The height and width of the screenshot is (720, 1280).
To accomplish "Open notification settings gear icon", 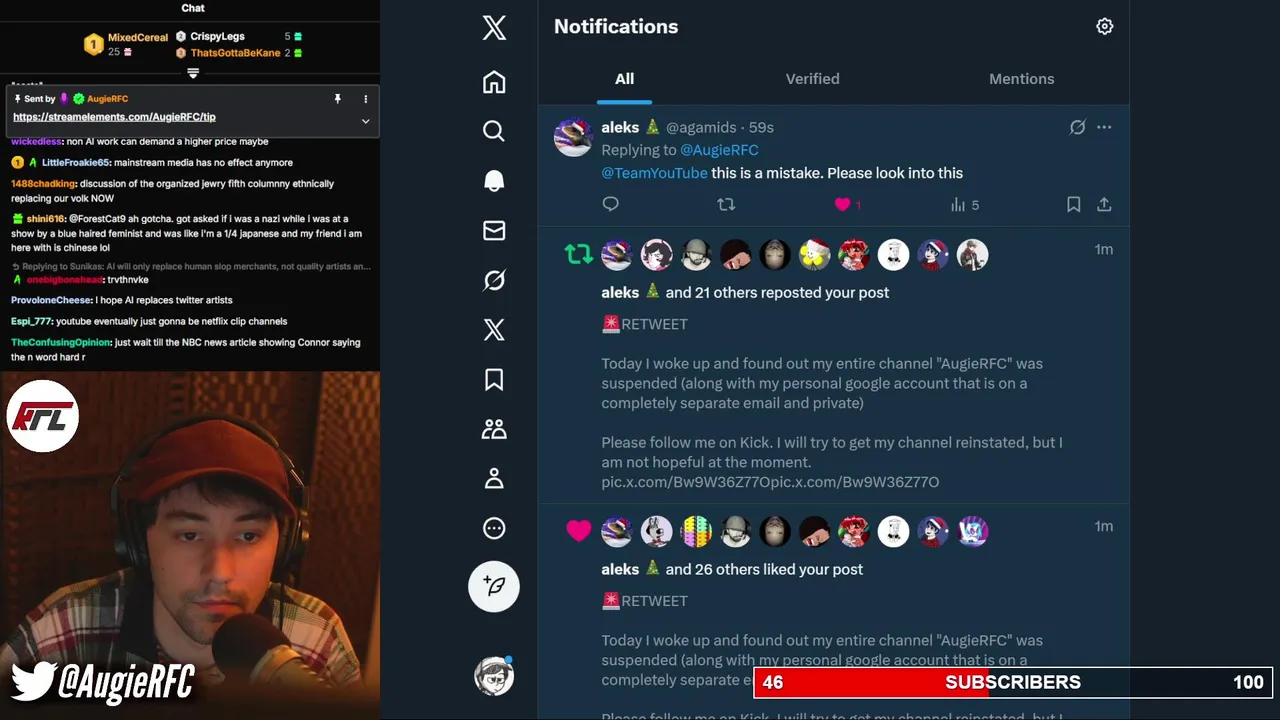I will (x=1104, y=27).
